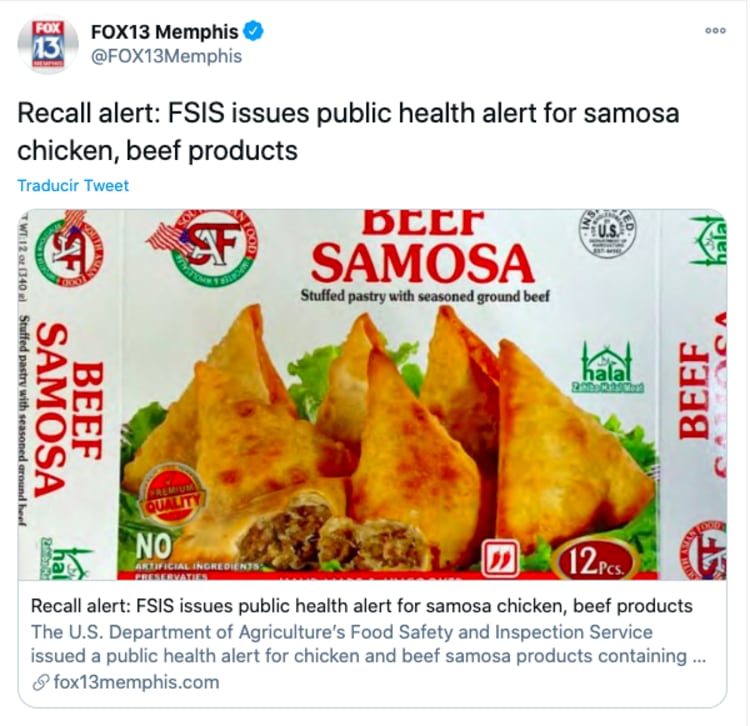Click the link card headline about the recall alert

[x=362, y=606]
